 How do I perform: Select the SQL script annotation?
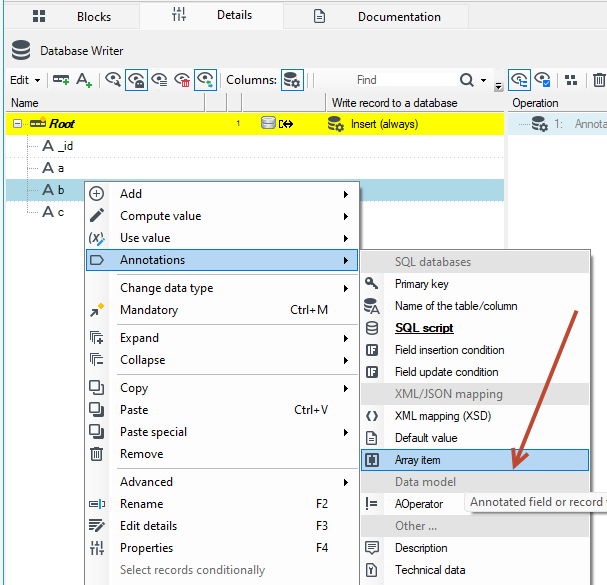[475, 328]
